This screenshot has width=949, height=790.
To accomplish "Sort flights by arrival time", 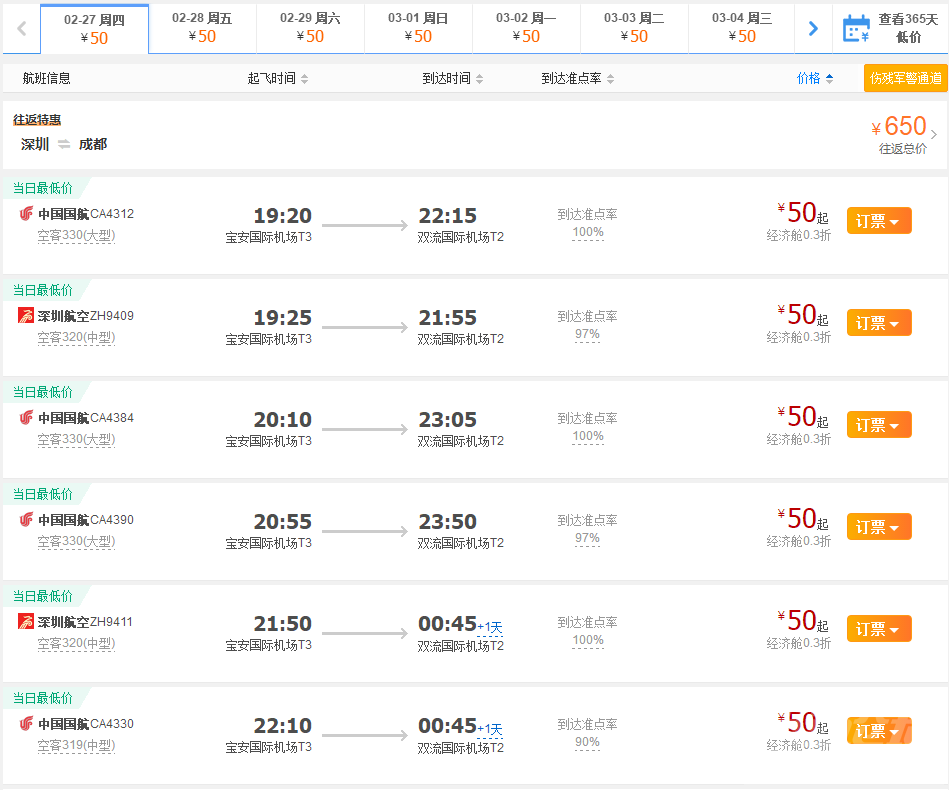I will 452,78.
